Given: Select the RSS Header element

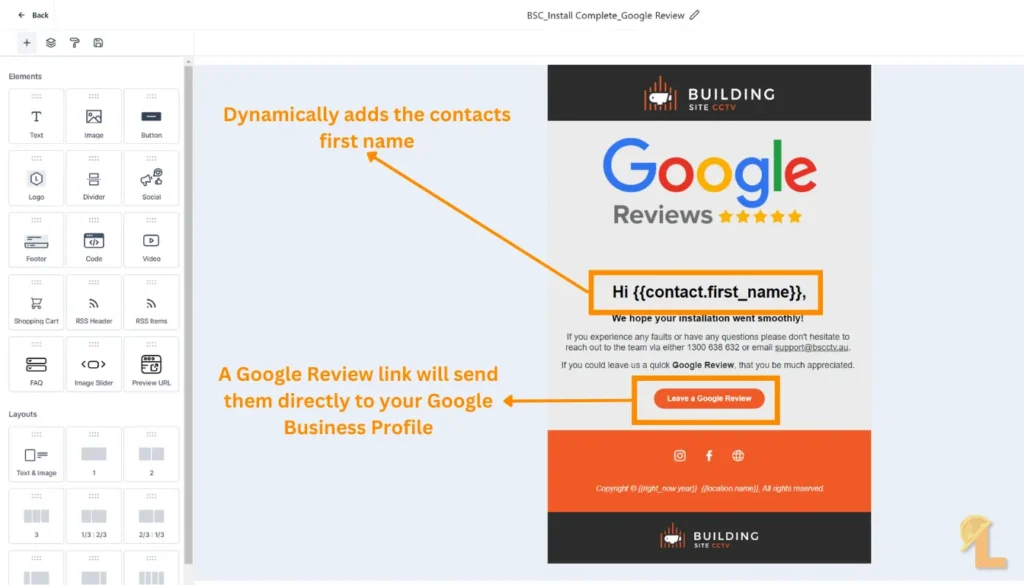Looking at the screenshot, I should coord(94,302).
